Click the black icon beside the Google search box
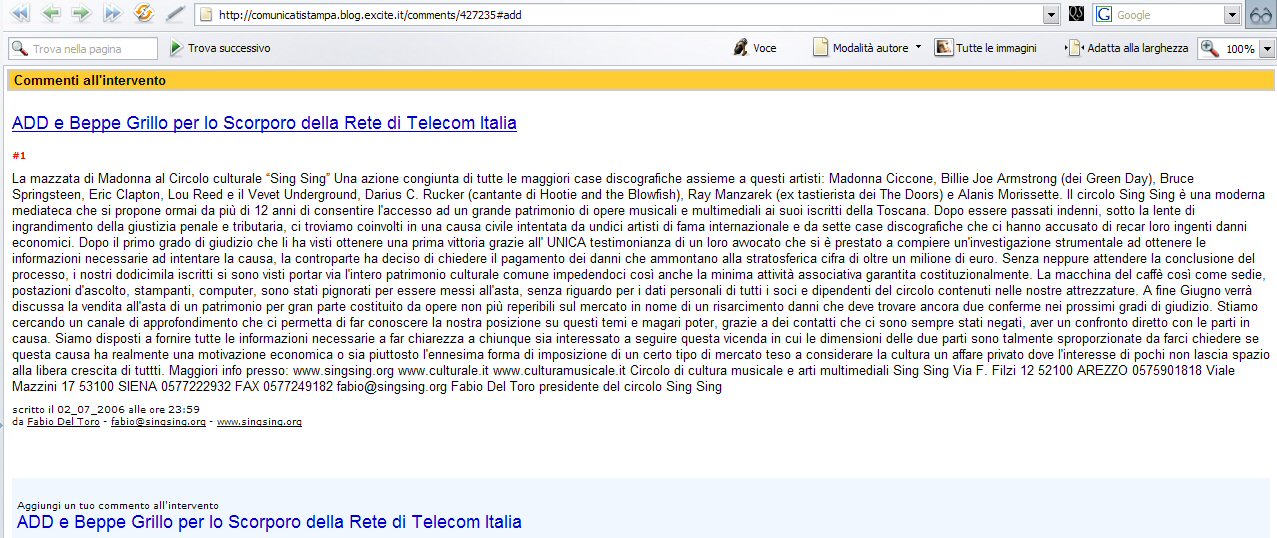The width and height of the screenshot is (1277, 538). (x=1076, y=15)
